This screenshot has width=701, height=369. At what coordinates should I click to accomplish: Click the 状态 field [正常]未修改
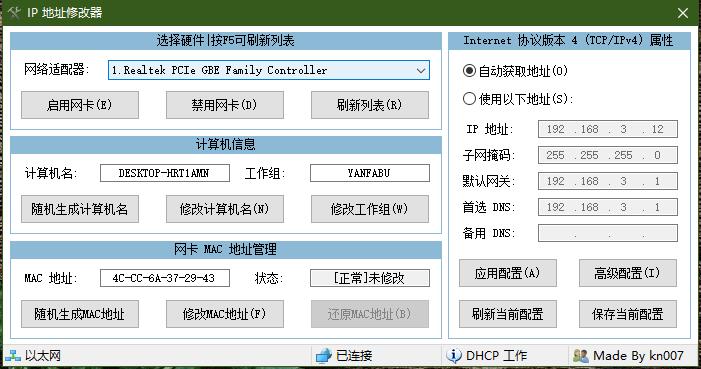coord(370,278)
